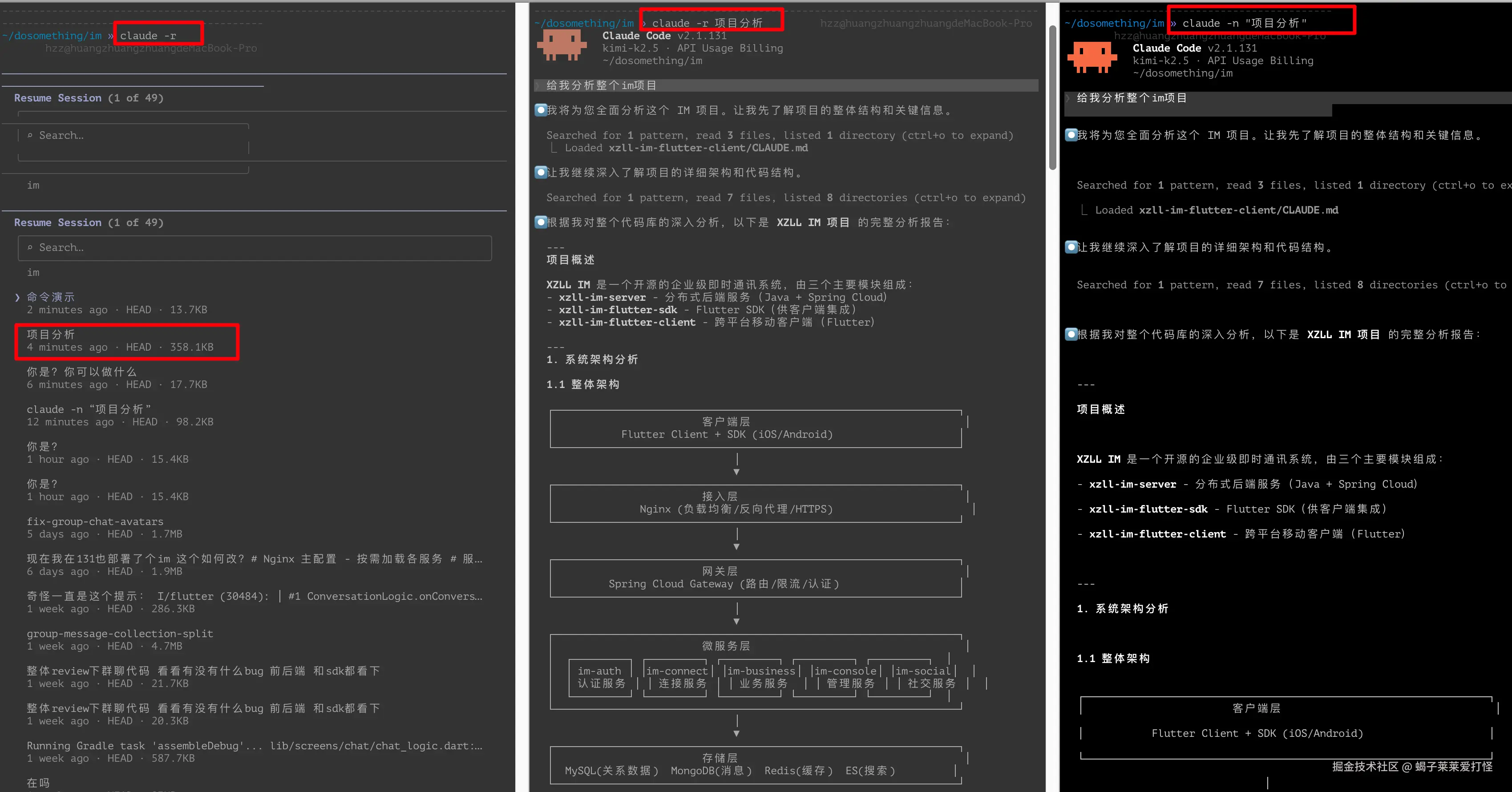This screenshot has height=792, width=1512.
Task: Click 'Loaded xzll-im-flutter-client/CLAUDE.md' in middle terminal
Action: [x=686, y=148]
